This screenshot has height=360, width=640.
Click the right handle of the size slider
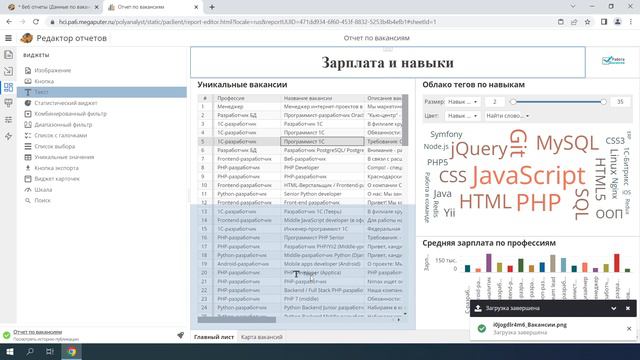[x=603, y=102]
